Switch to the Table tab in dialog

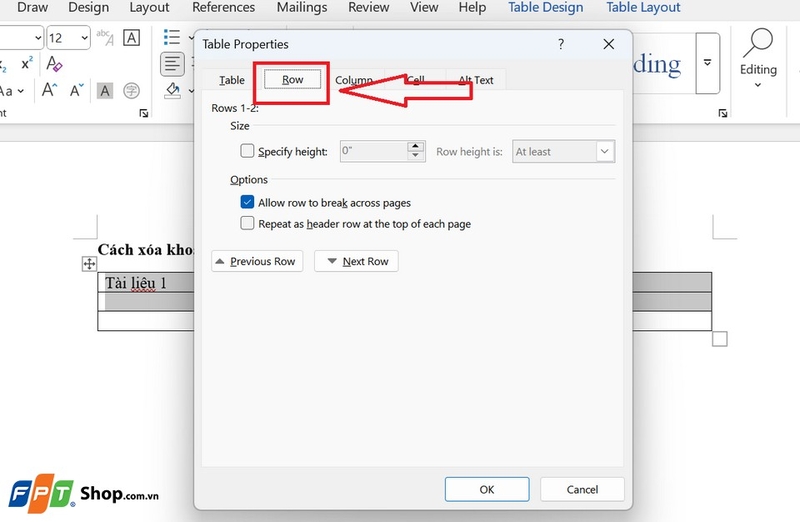232,80
